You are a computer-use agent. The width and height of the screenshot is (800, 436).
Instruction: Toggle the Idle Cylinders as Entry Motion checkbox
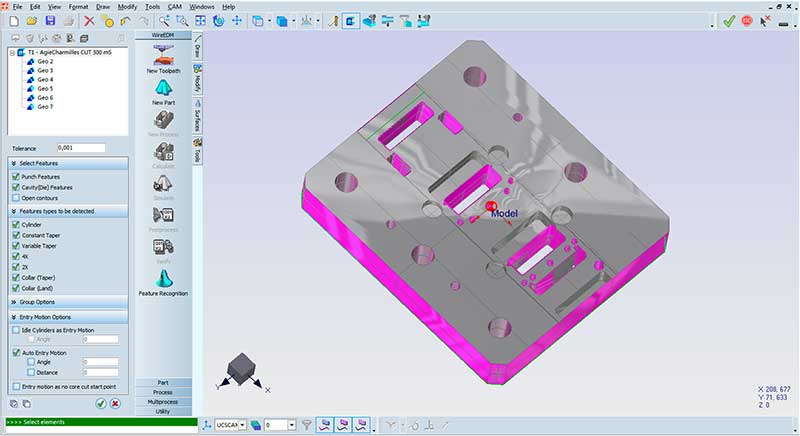15,329
